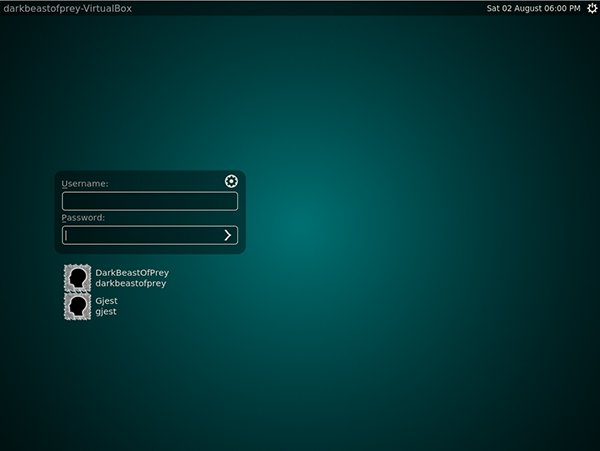Choose the DarkBeastOfPrey account name

[132, 273]
